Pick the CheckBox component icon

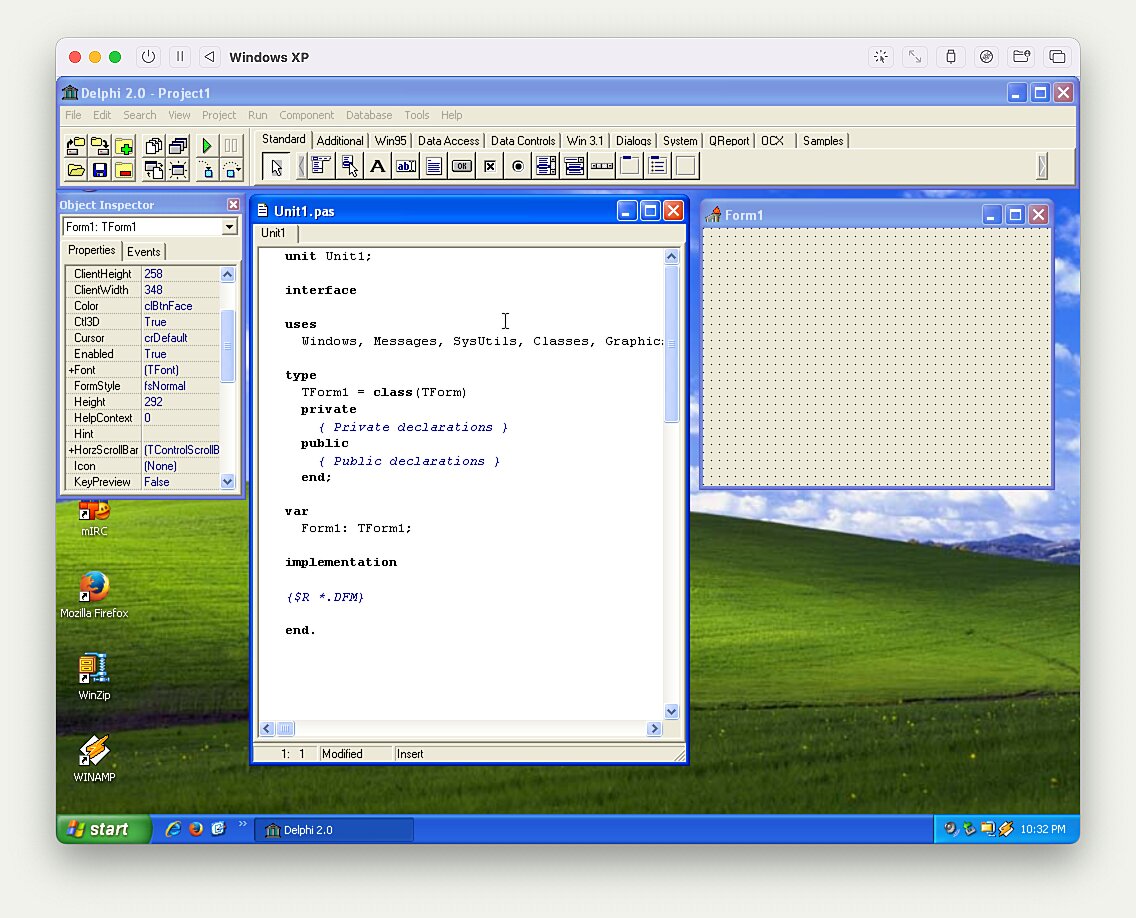coord(490,166)
